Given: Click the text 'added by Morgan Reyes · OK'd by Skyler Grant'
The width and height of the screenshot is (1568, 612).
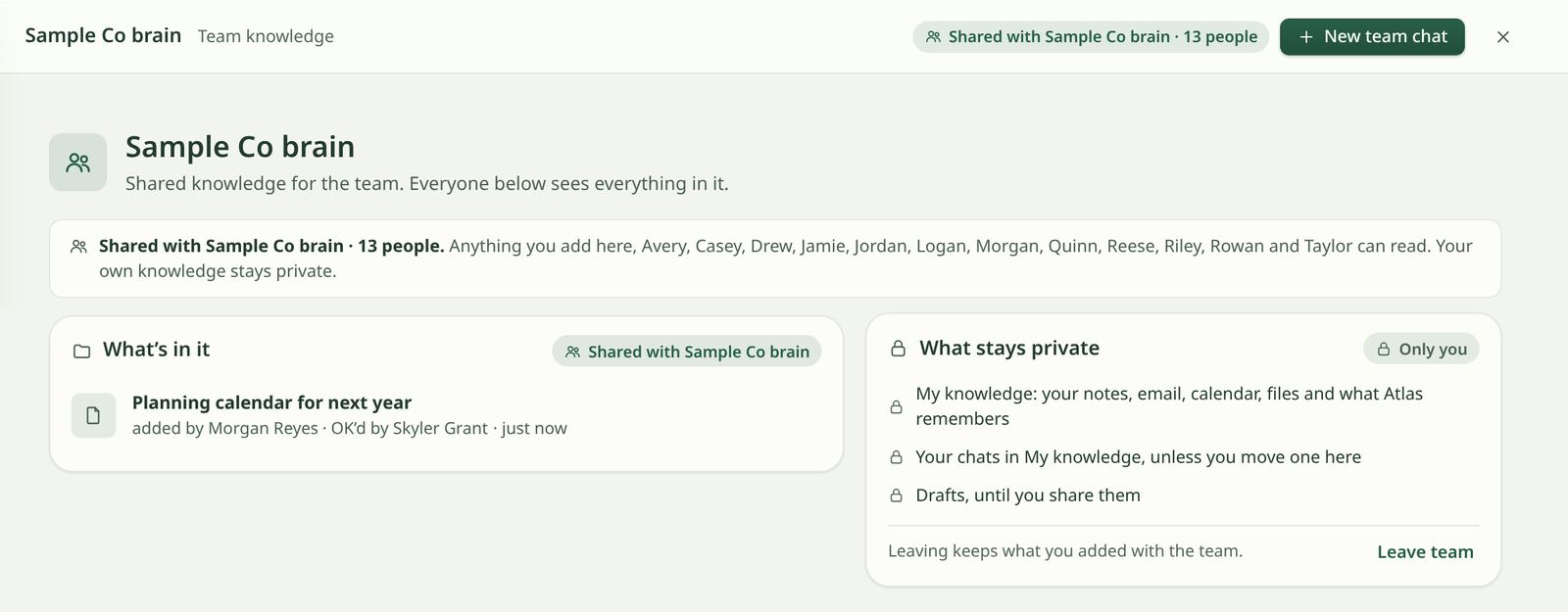Looking at the screenshot, I should point(310,428).
